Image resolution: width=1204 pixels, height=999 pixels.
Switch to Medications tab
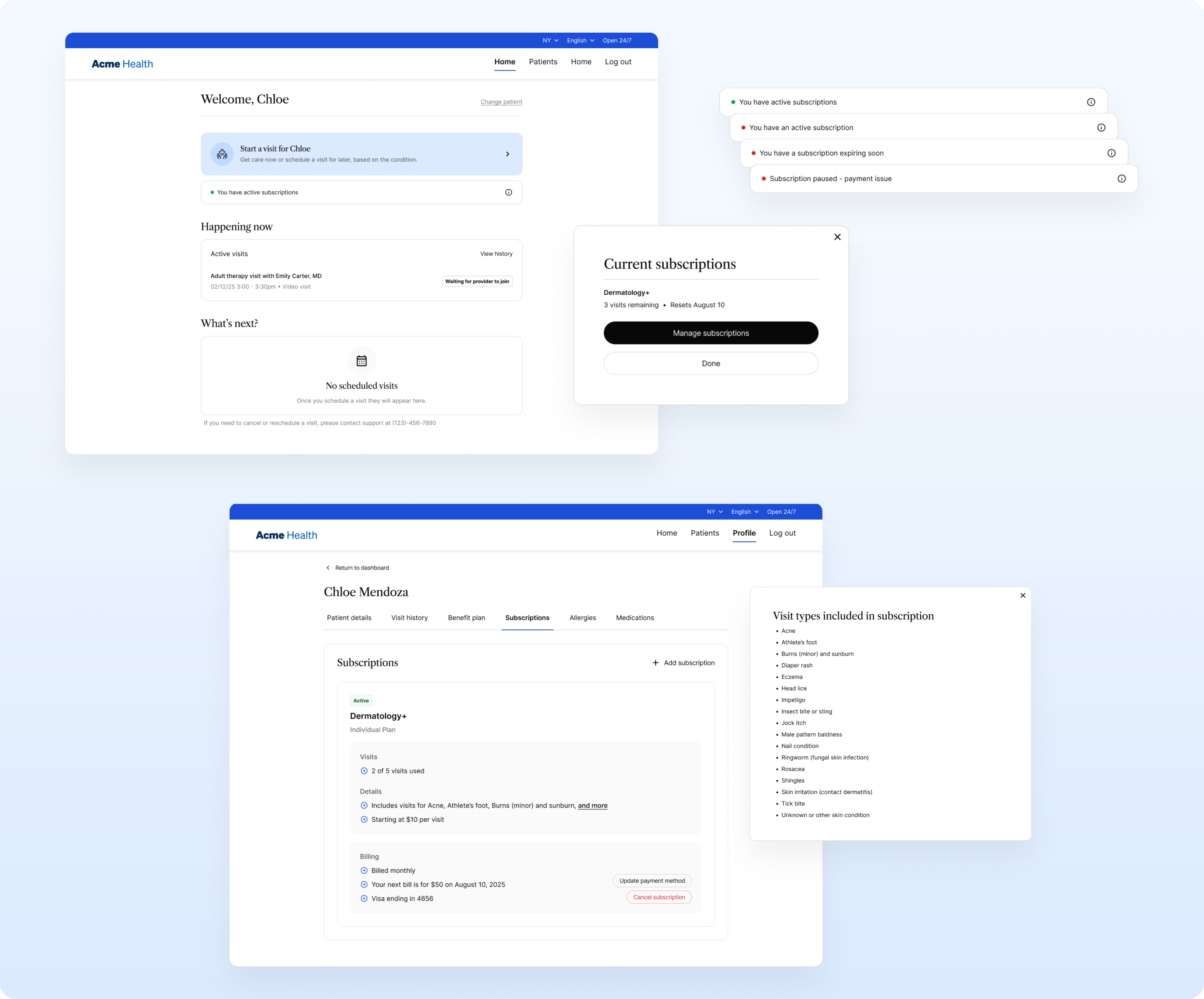(x=635, y=618)
